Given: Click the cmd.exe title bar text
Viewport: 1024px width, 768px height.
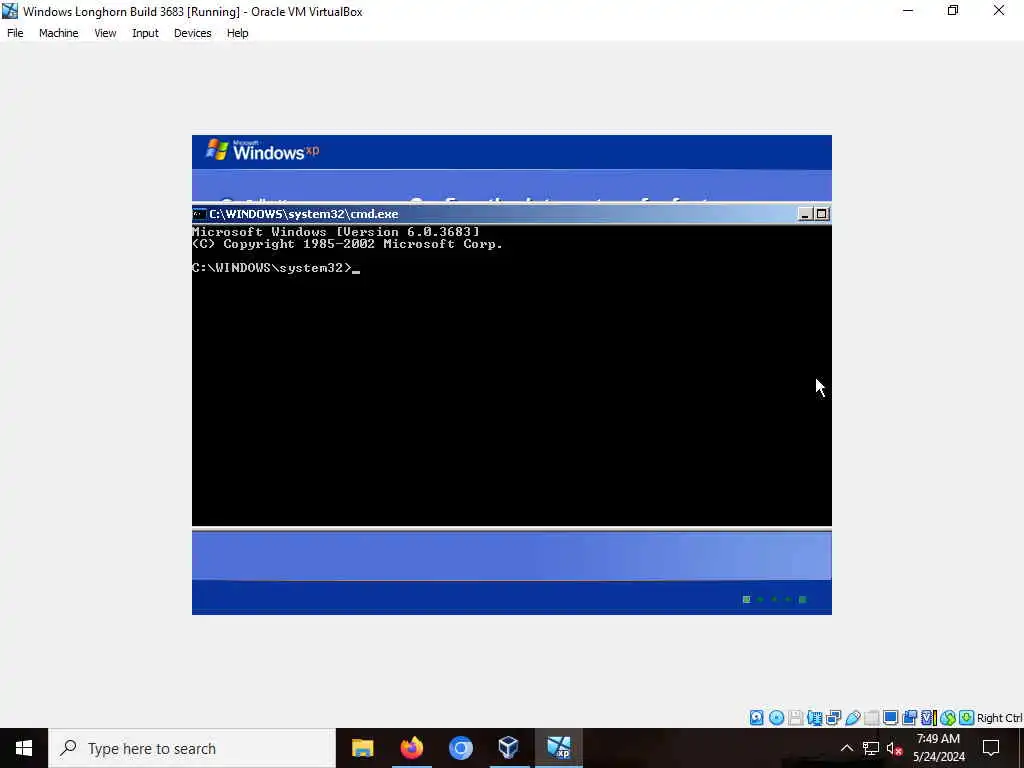Looking at the screenshot, I should point(304,214).
